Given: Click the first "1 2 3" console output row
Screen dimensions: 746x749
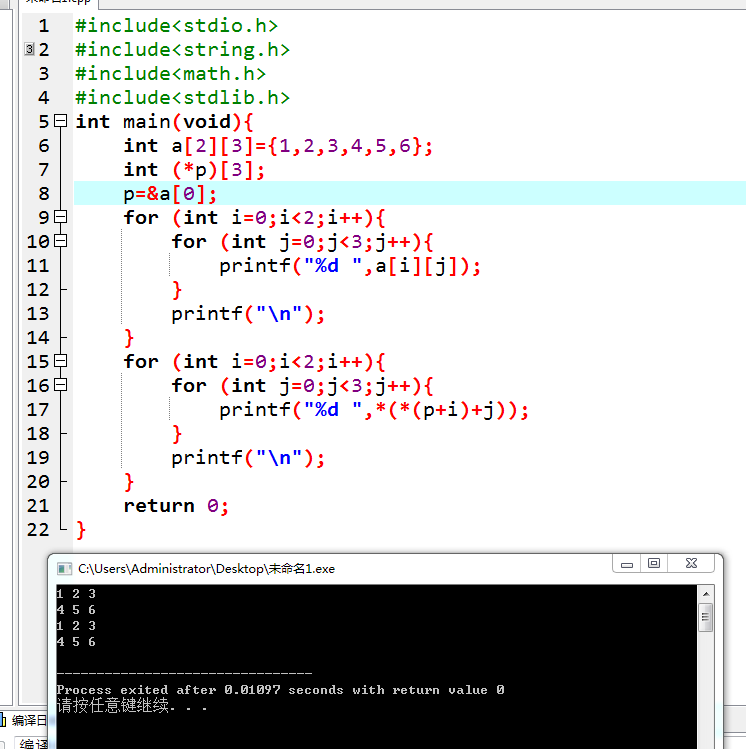Looking at the screenshot, I should [x=76, y=594].
